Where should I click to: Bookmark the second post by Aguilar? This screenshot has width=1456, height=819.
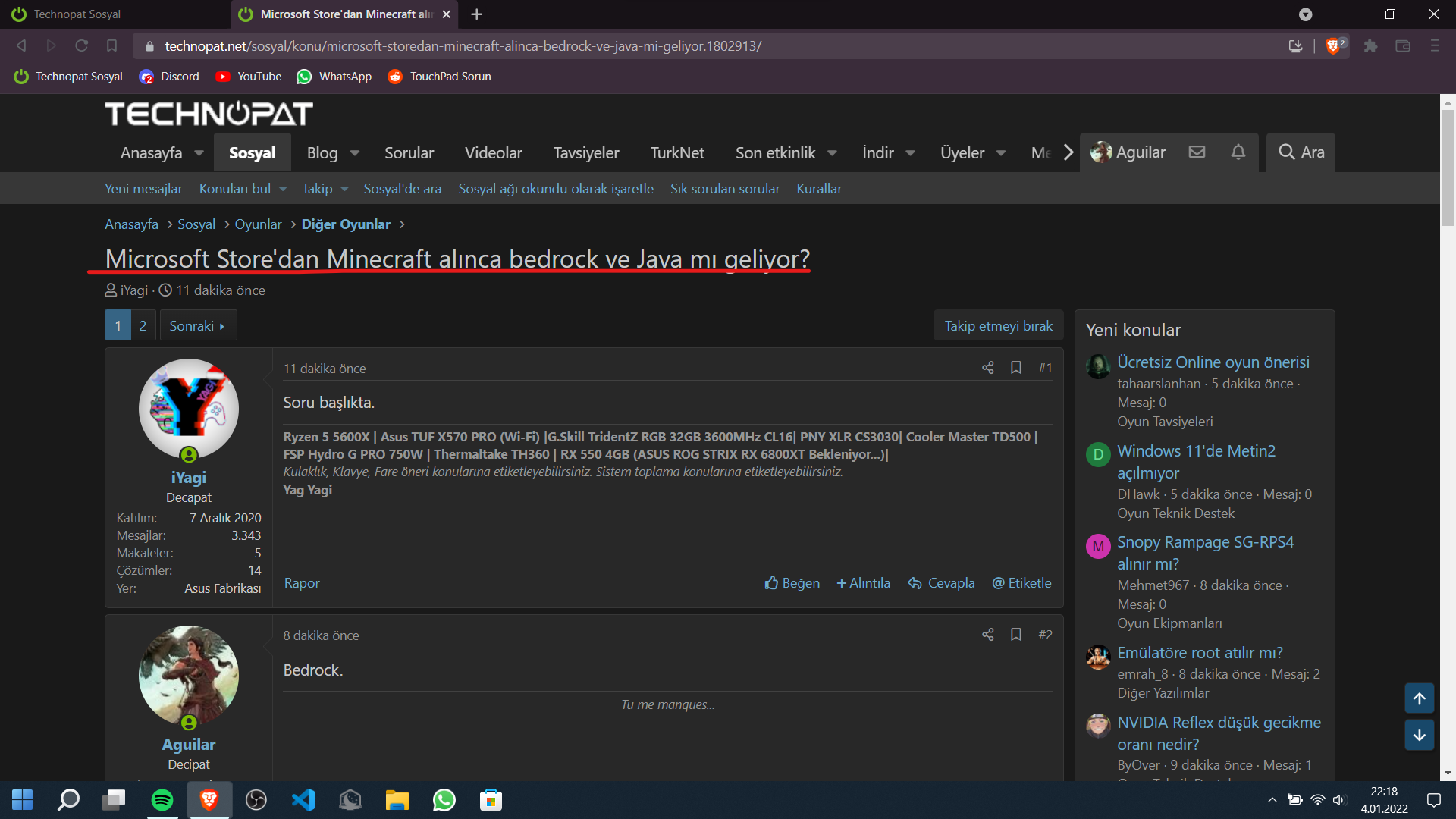1016,635
